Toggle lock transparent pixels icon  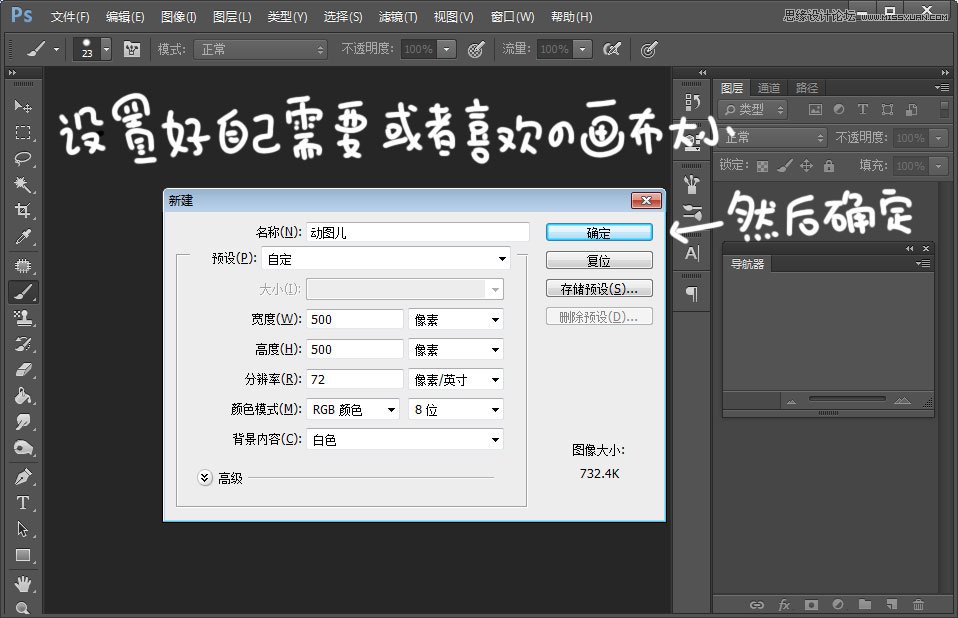pyautogui.click(x=762, y=166)
